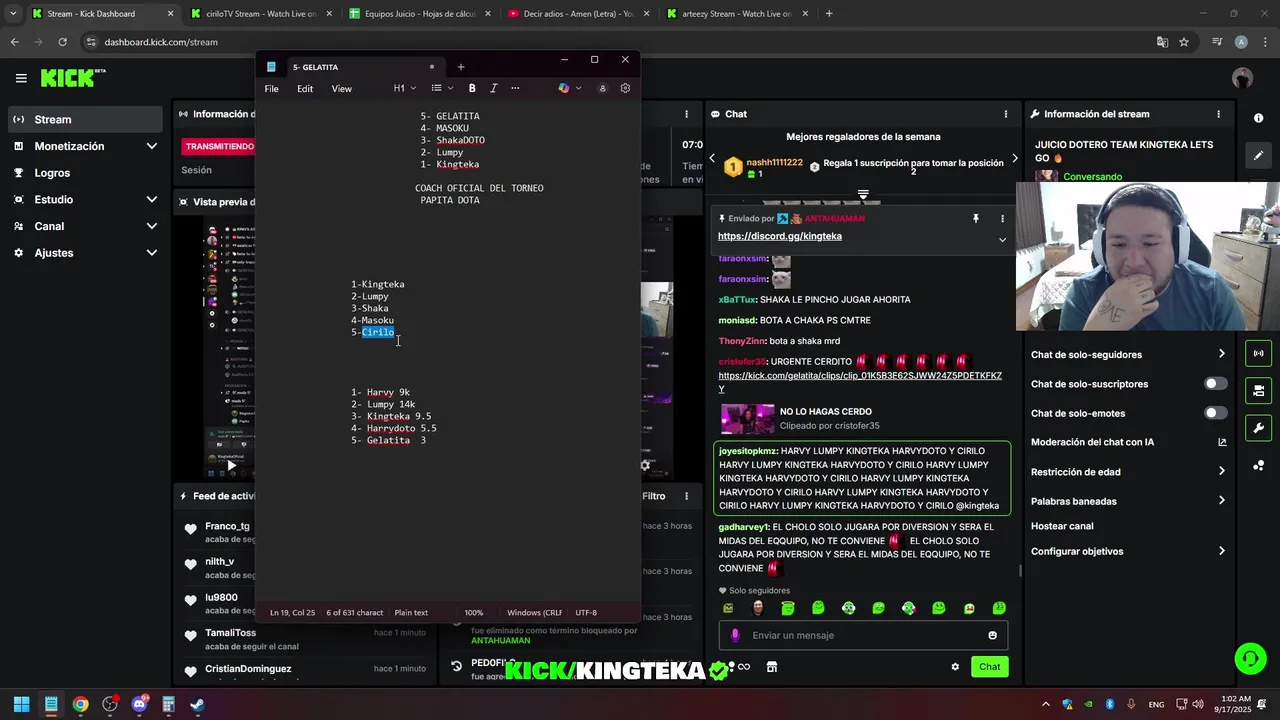Click the shop icon below chat input
This screenshot has width=1280, height=720.
[x=772, y=667]
